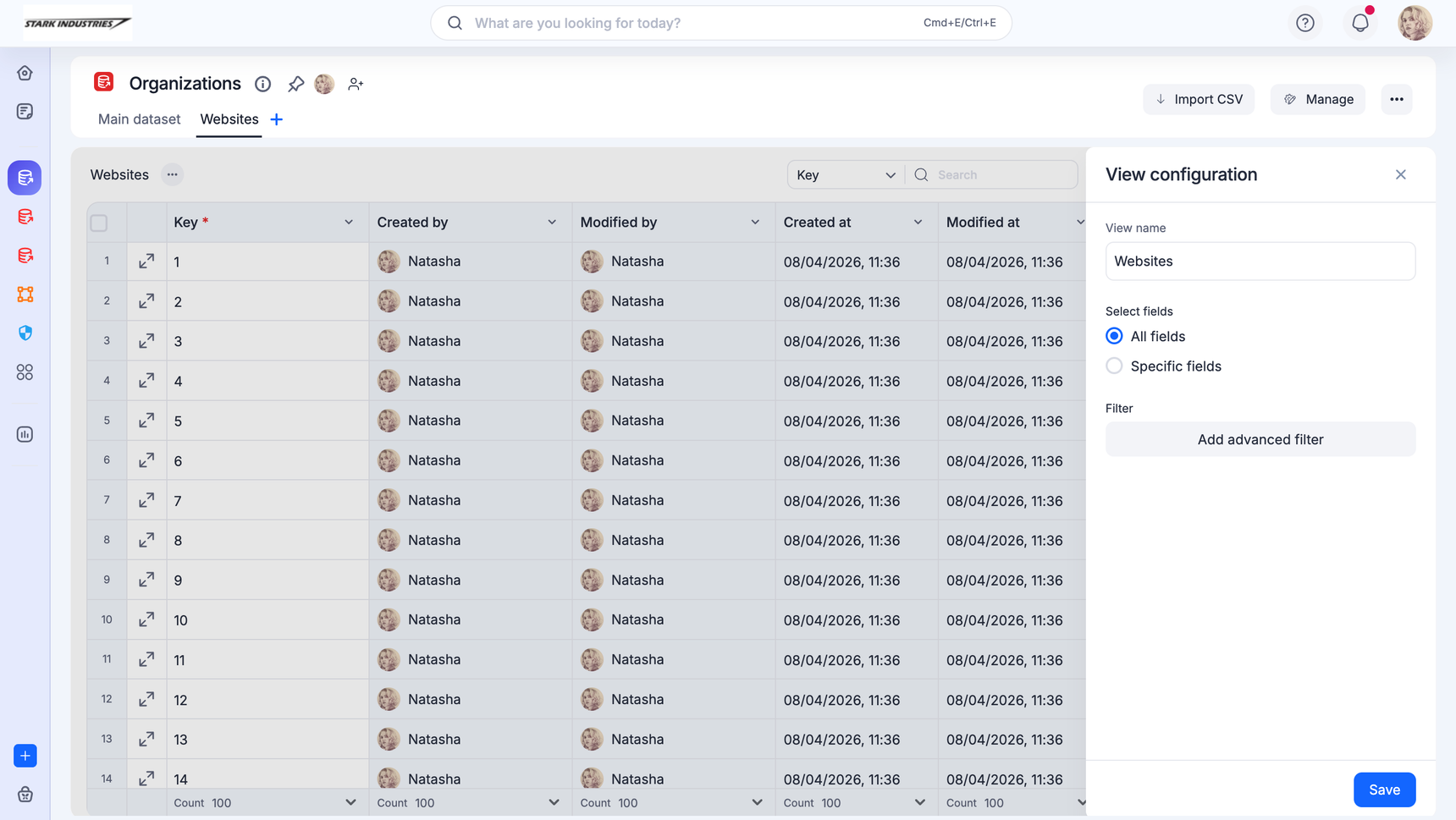Switch to the Main dataset tab
1456x820 pixels.
point(139,119)
